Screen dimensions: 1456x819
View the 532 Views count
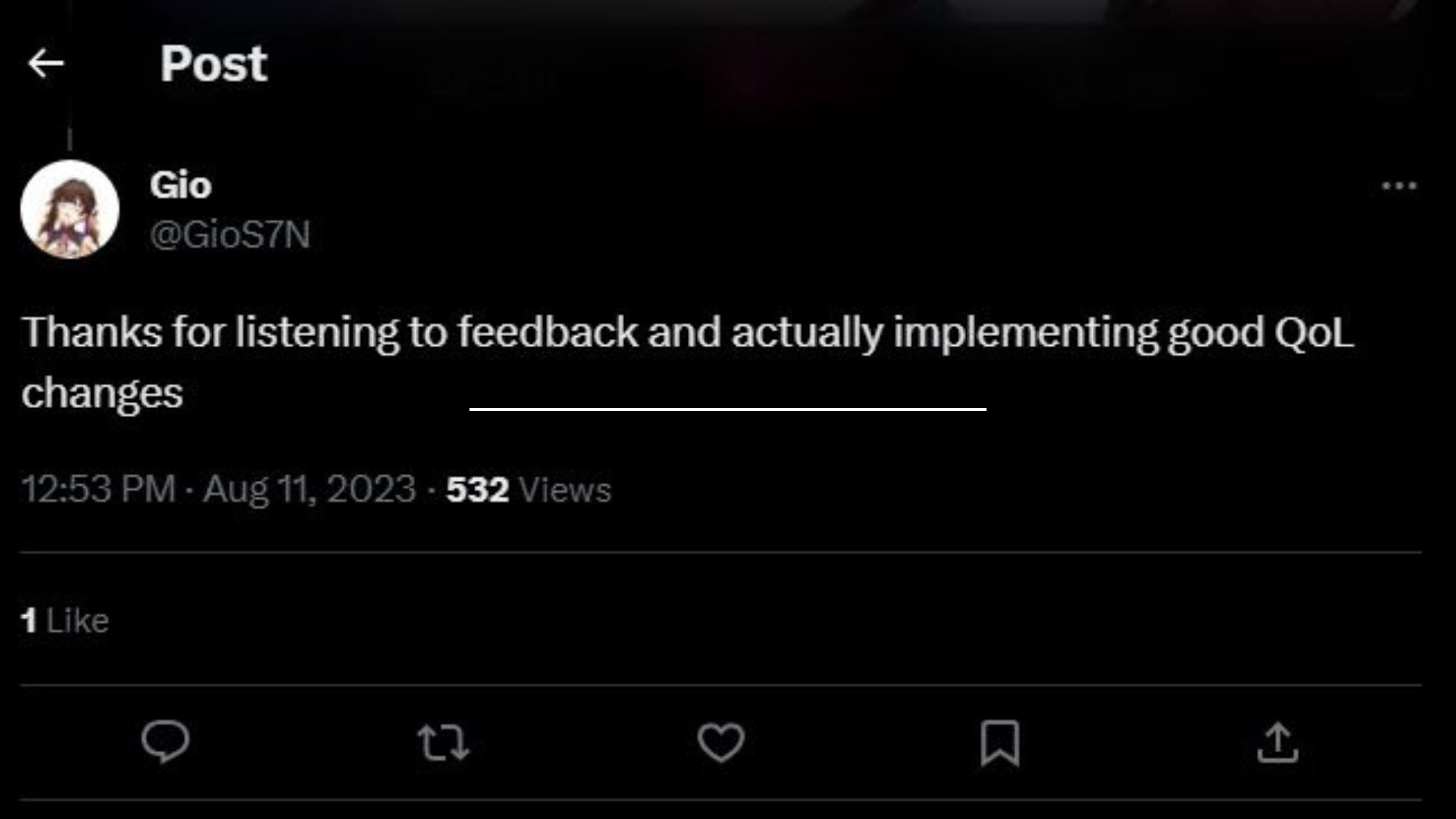click(477, 490)
